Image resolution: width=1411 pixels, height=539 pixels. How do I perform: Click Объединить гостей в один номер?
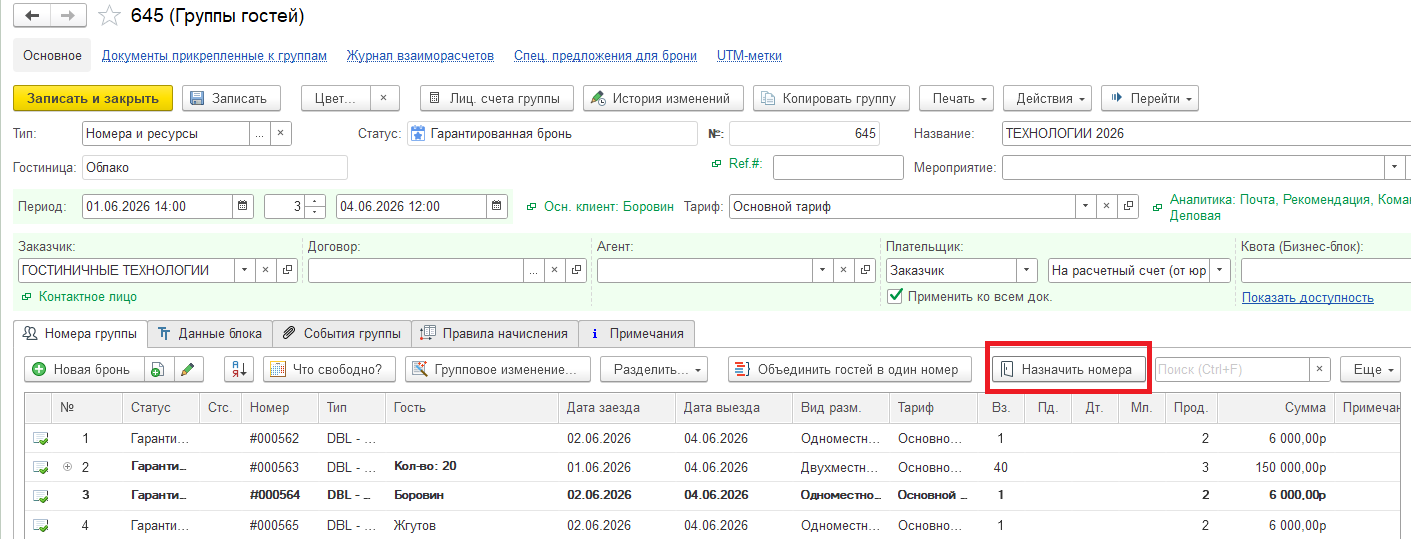851,369
